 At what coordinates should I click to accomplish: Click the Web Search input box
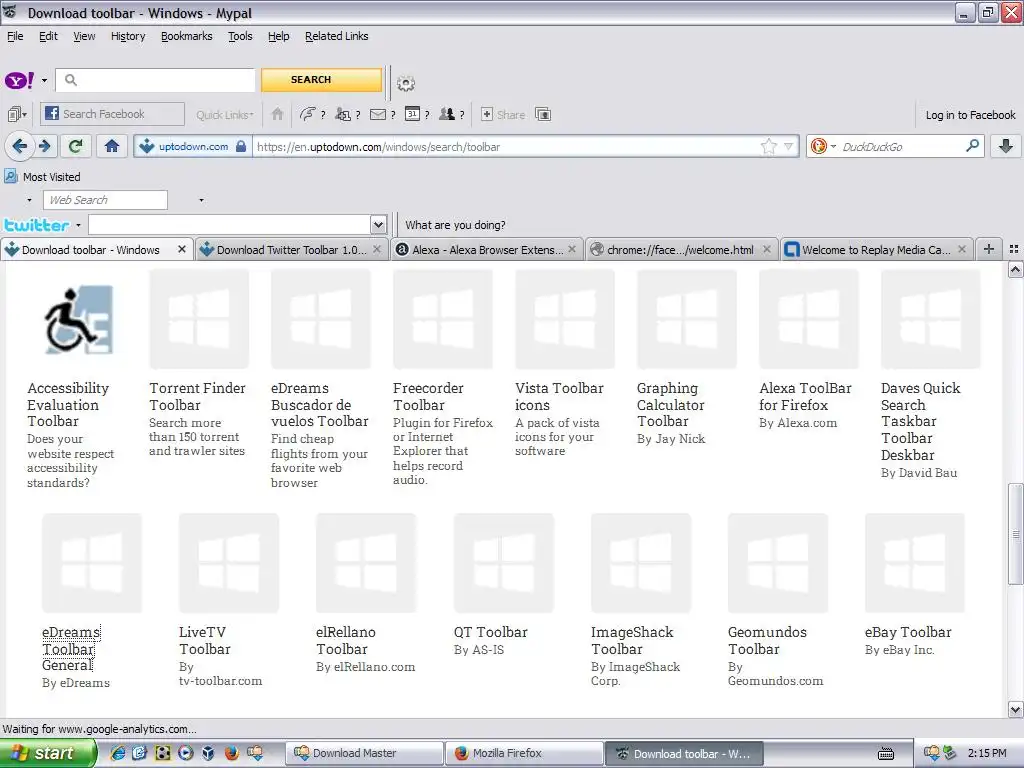pos(105,200)
